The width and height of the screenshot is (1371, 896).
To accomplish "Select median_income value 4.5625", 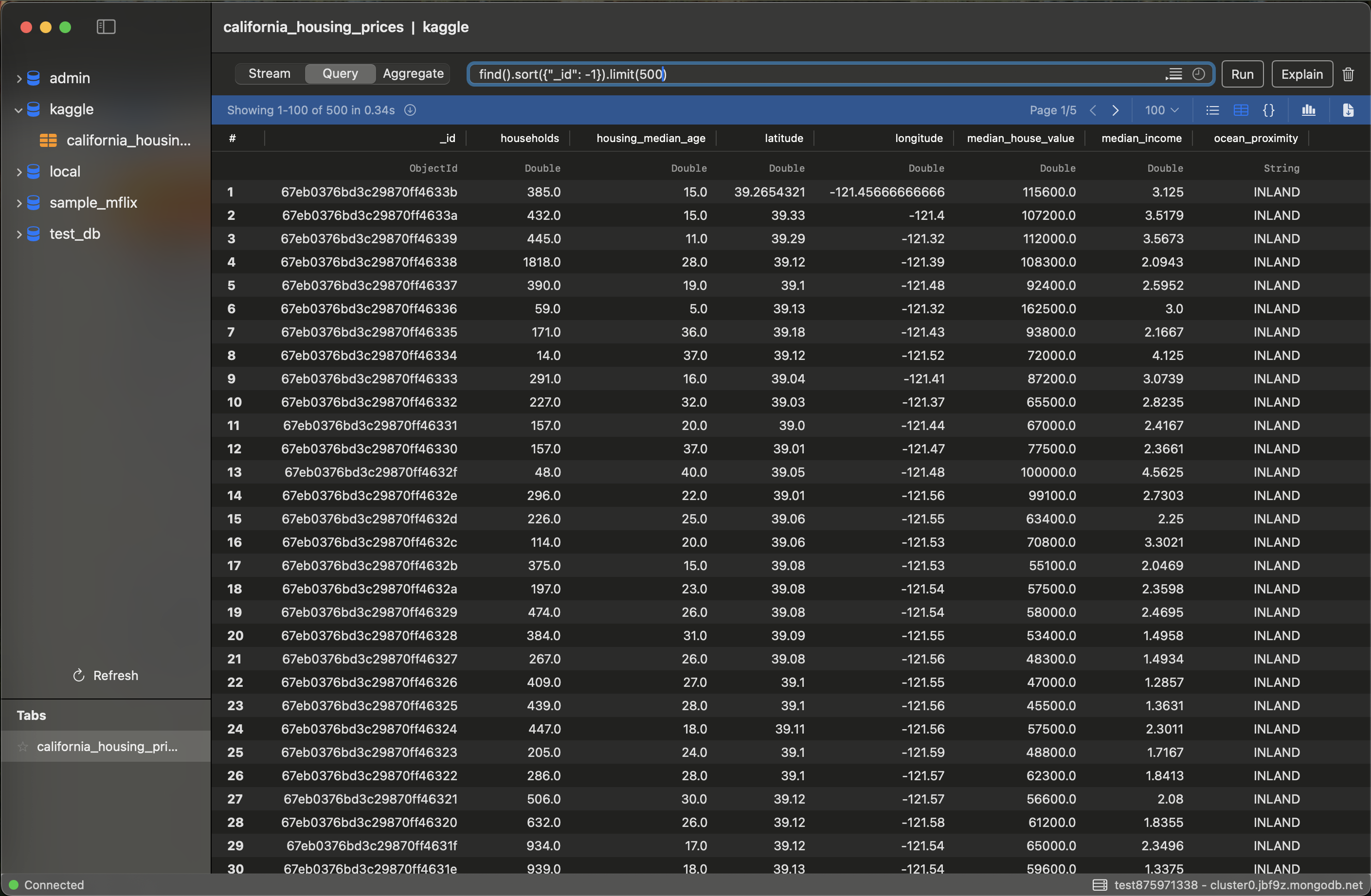I will 1162,472.
